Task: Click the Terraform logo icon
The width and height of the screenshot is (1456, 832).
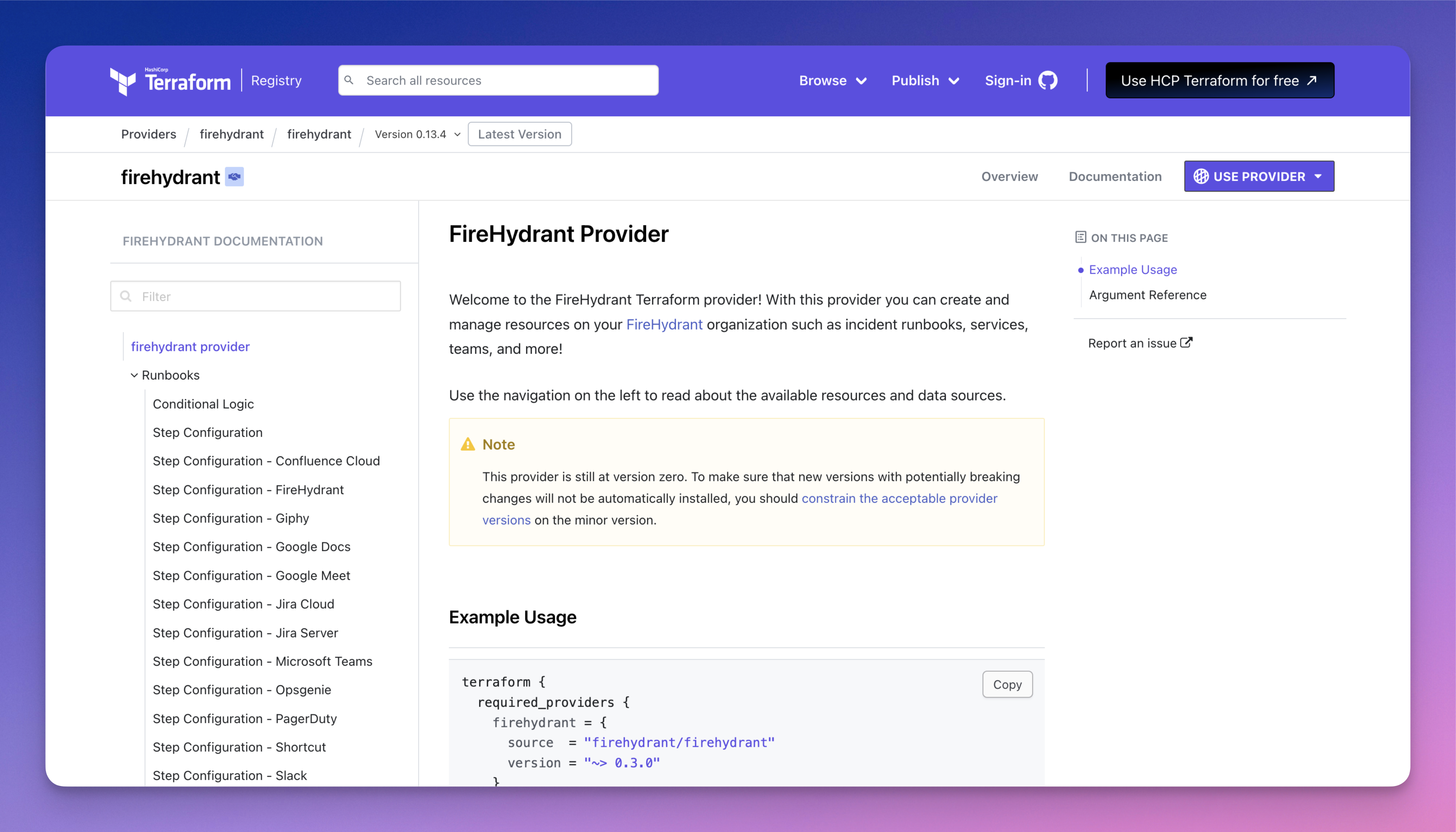Action: pos(122,81)
